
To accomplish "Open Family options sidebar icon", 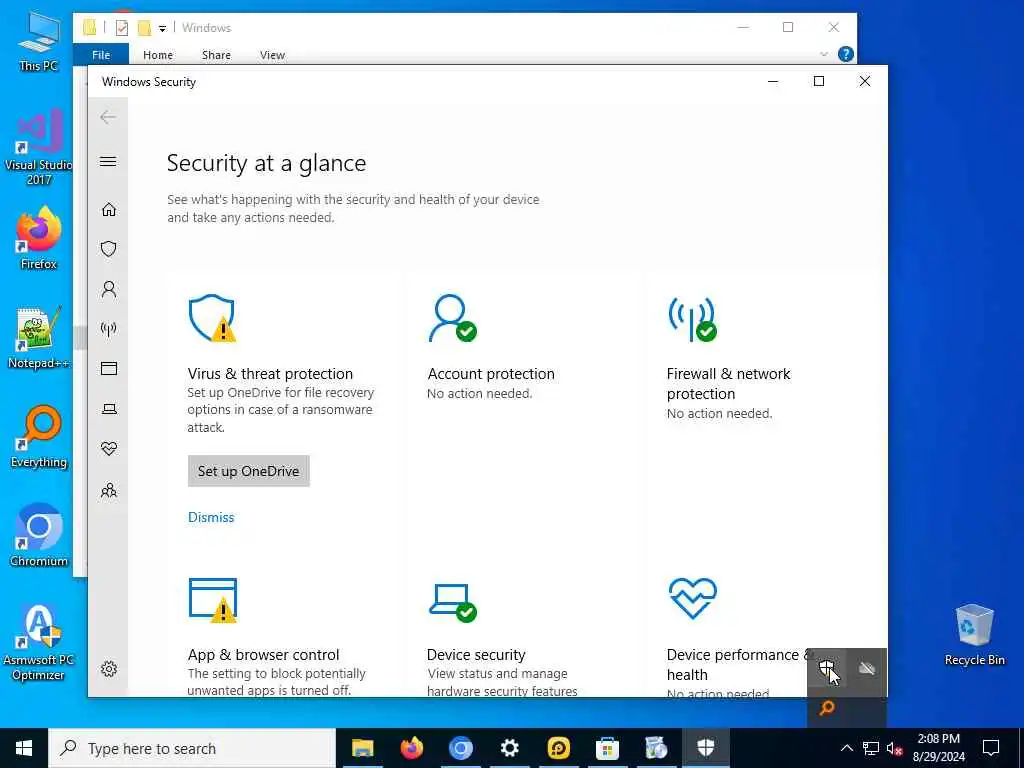I will [108, 490].
